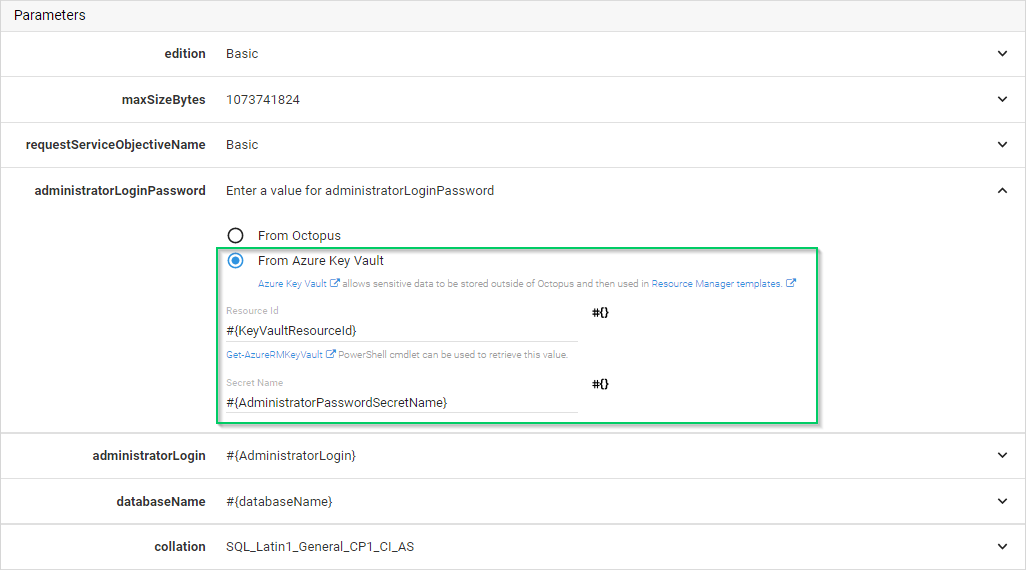The width and height of the screenshot is (1026, 570).
Task: Collapse the administratorLoginPassword section
Action: (1002, 191)
